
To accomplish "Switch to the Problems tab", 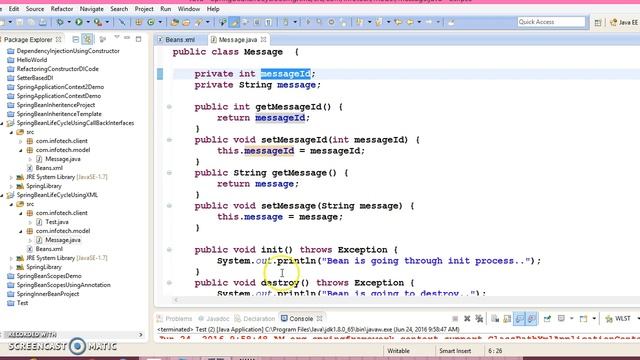I will [175, 318].
